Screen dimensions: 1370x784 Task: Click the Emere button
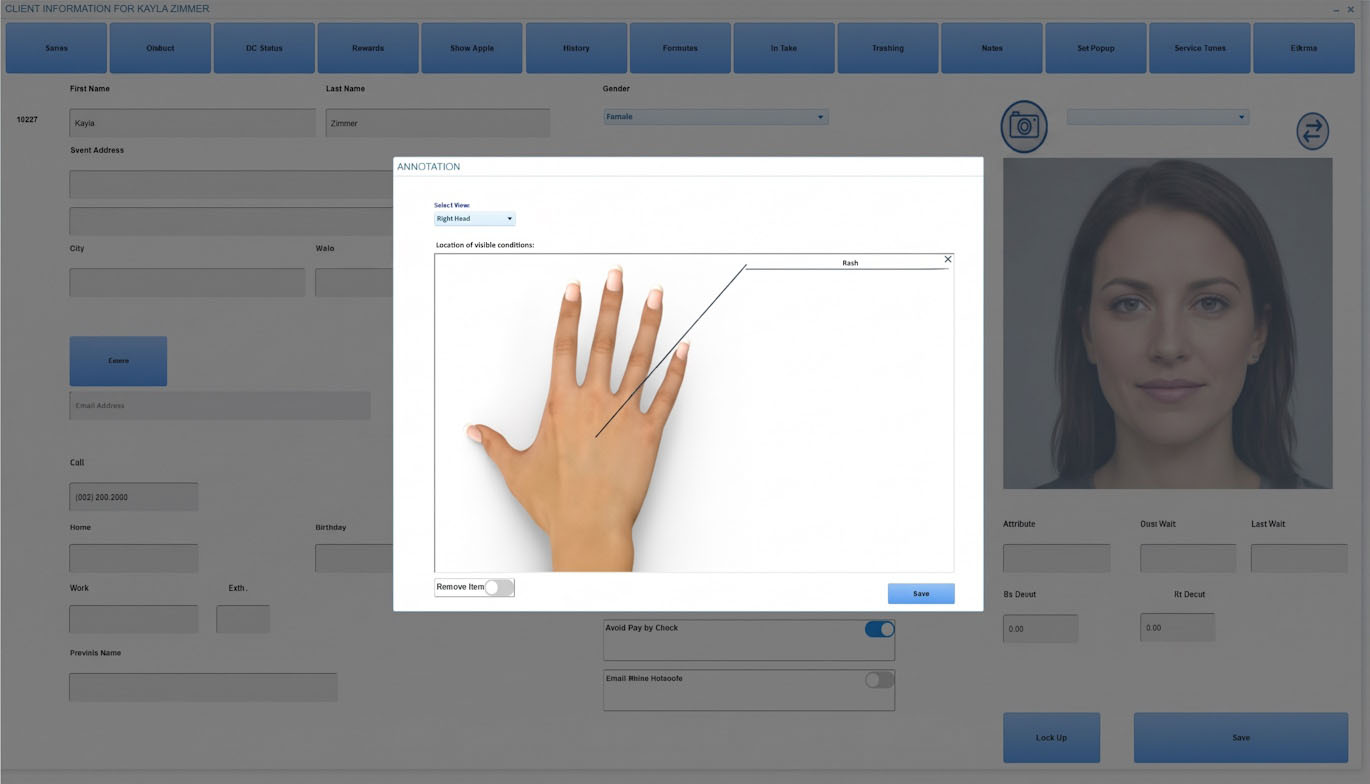point(118,361)
